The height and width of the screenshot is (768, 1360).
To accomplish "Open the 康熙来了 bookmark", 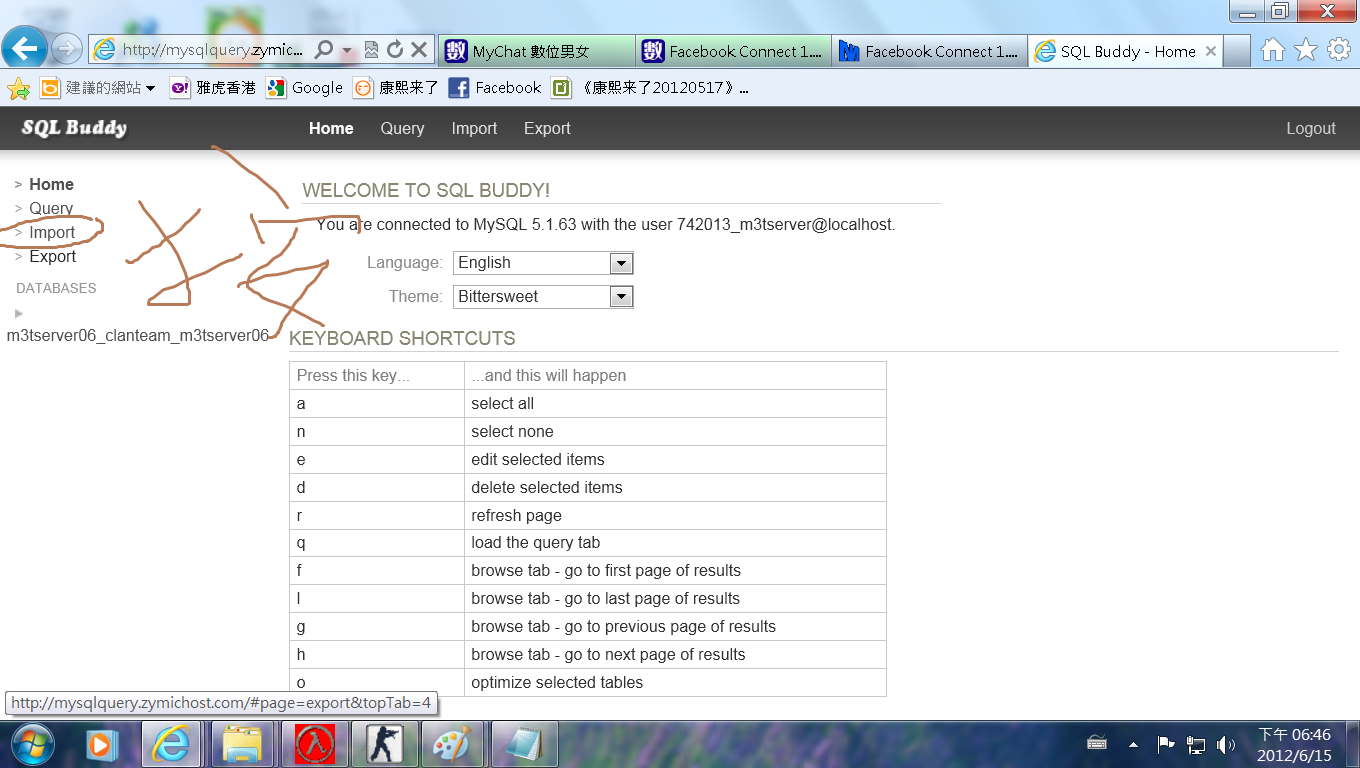I will [x=396, y=88].
